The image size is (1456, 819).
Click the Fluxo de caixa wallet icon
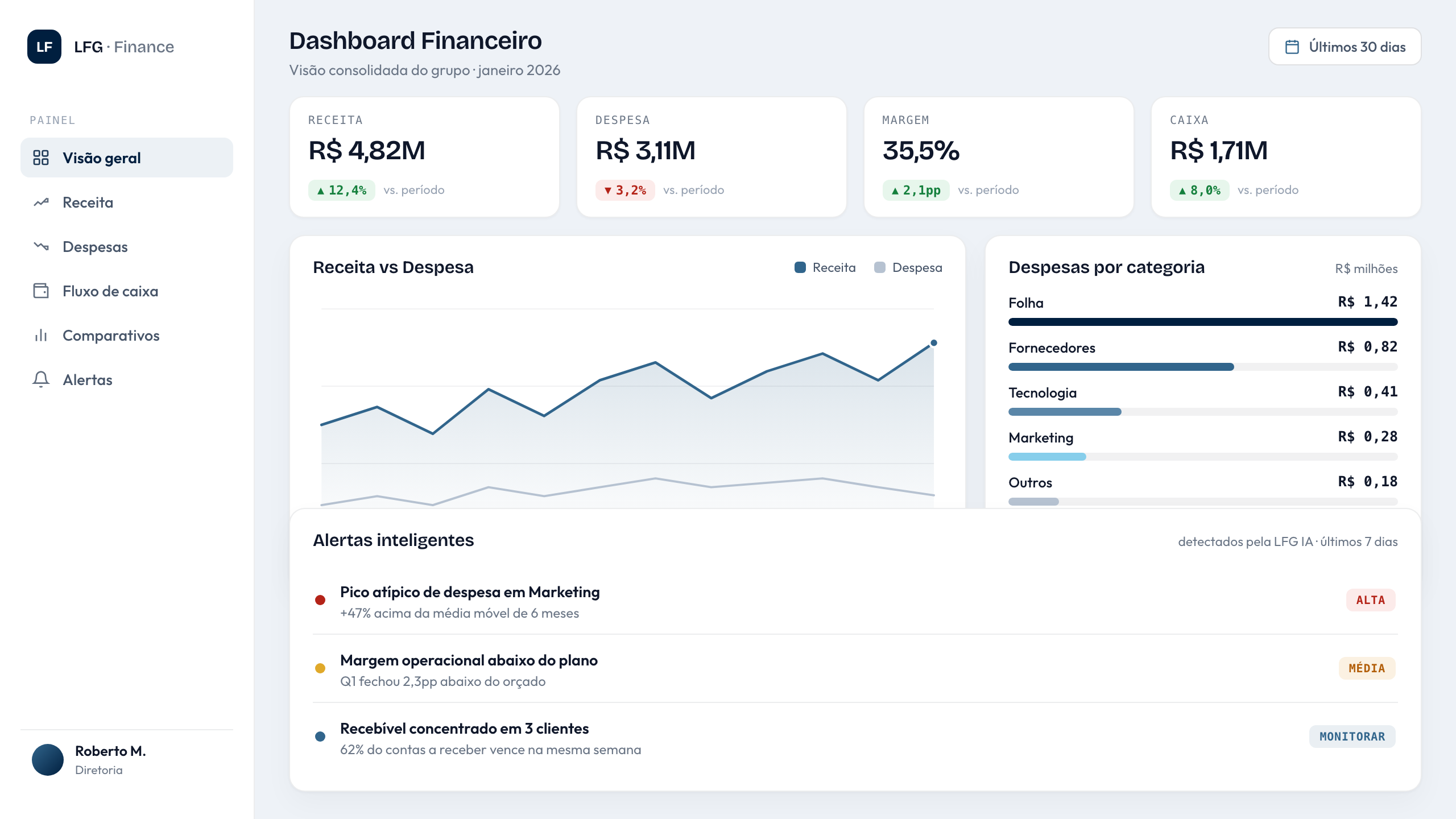click(x=41, y=291)
